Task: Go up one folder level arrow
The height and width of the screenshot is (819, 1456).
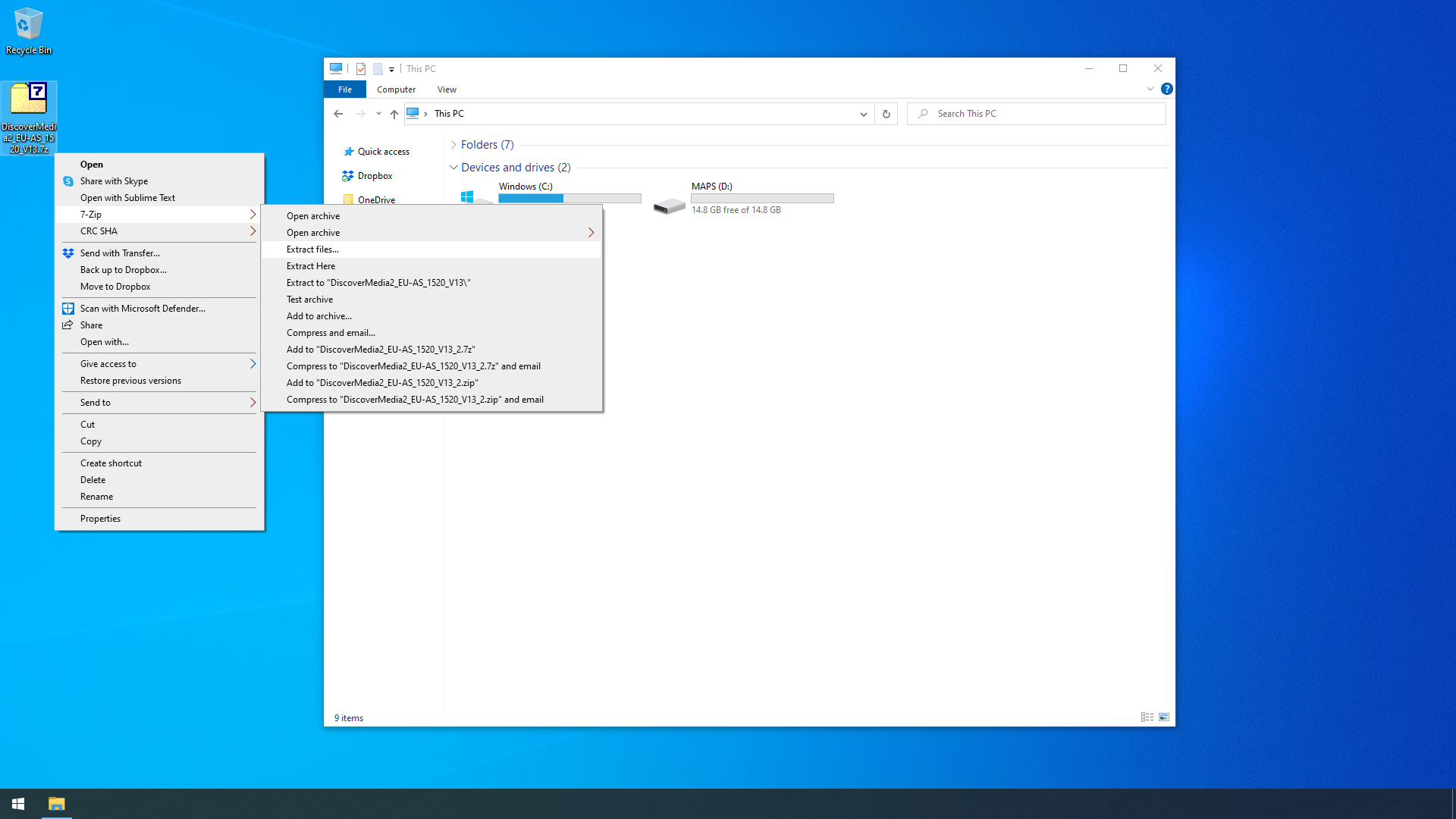Action: click(x=394, y=114)
